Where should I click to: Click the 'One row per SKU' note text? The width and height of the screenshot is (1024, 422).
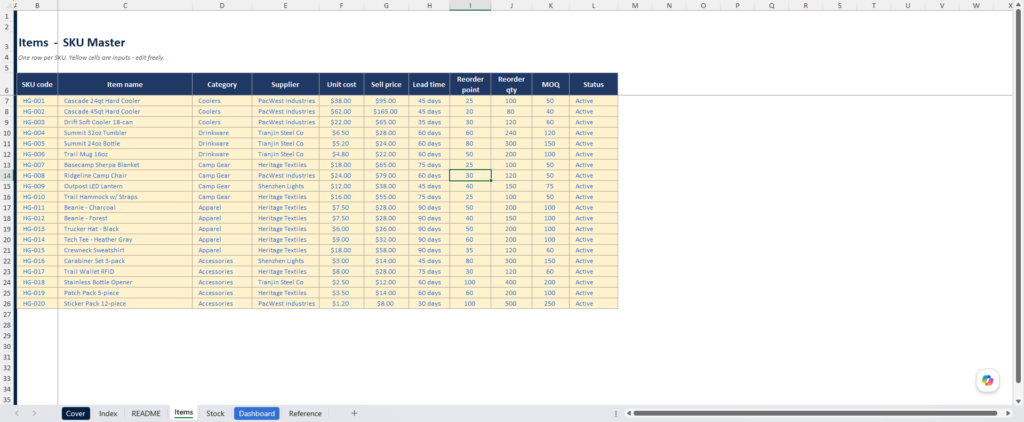coord(91,57)
